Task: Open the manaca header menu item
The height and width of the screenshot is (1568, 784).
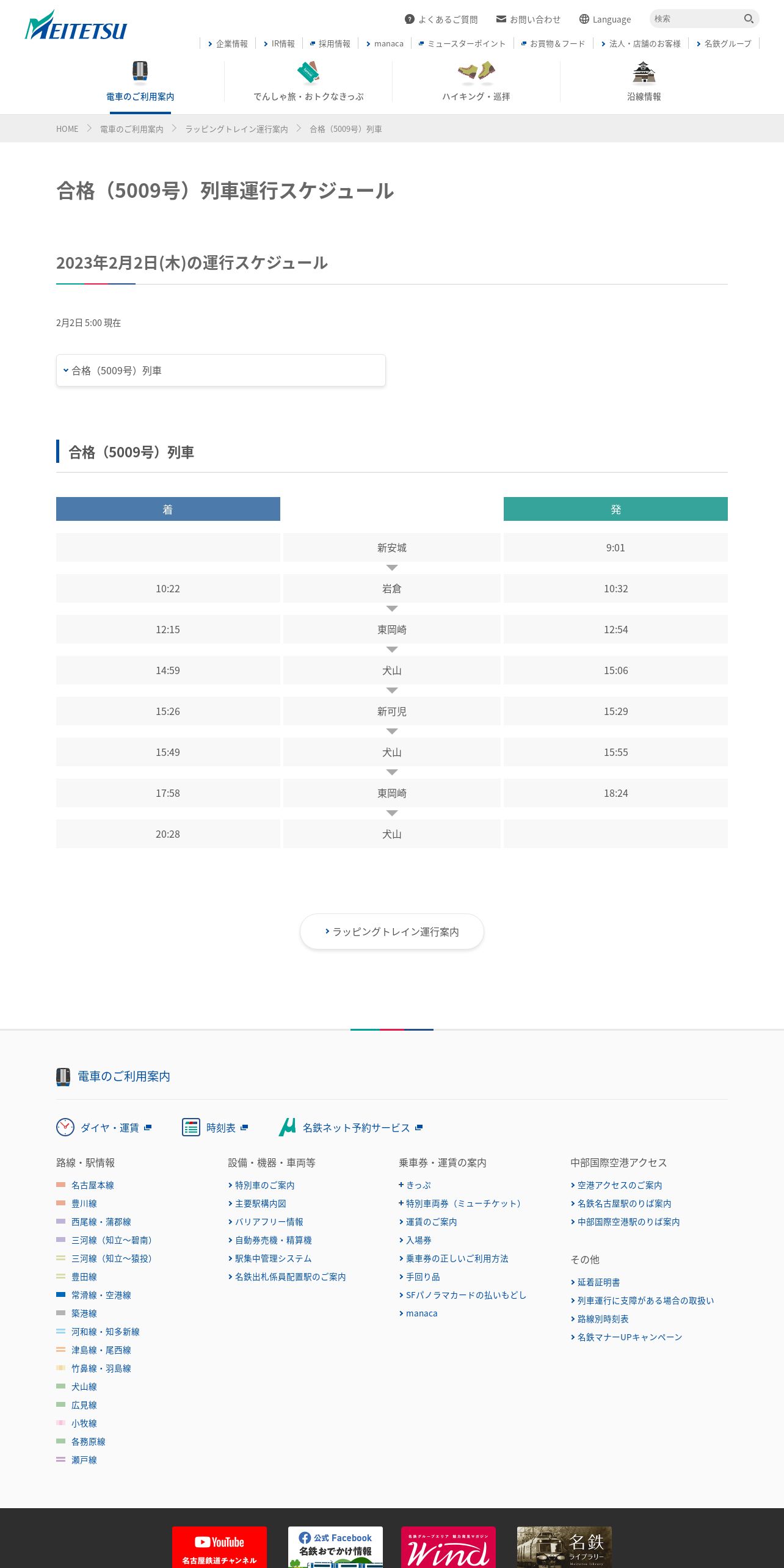Action: click(x=385, y=43)
